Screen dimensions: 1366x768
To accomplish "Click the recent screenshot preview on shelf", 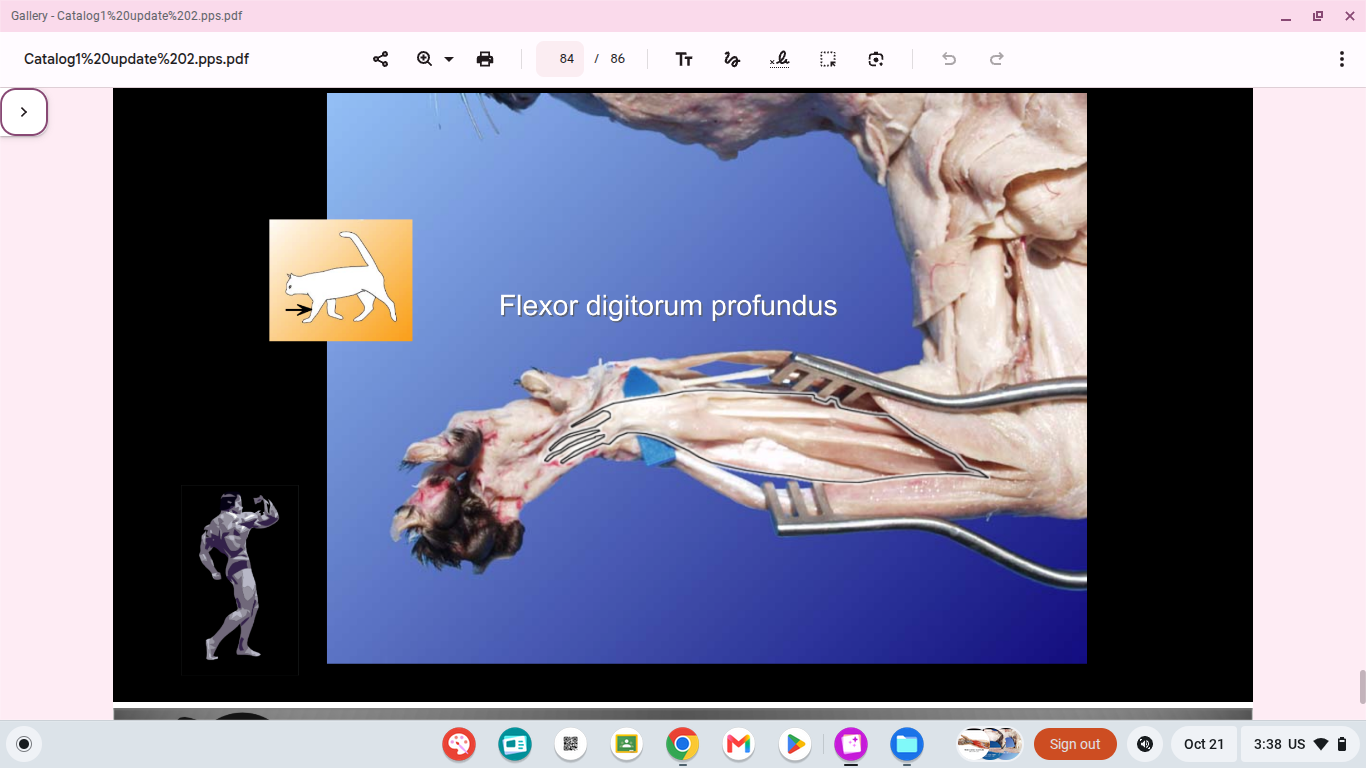I will click(x=990, y=744).
